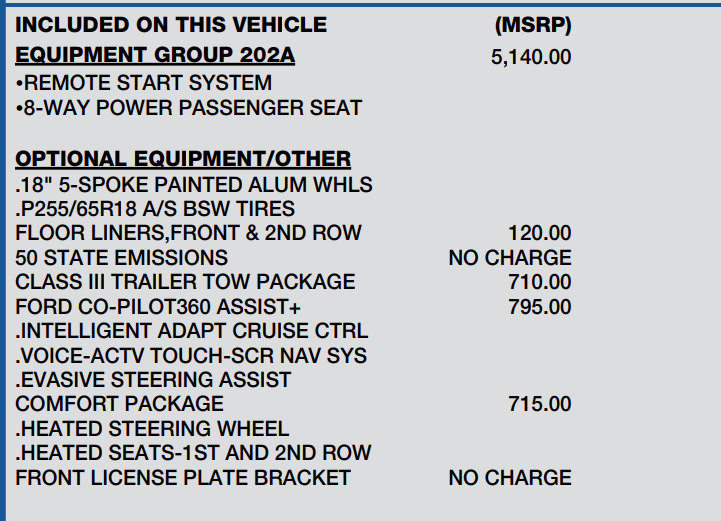Click the Ford Co-Pilot360 Assist+ entry
The image size is (721, 521).
158,306
